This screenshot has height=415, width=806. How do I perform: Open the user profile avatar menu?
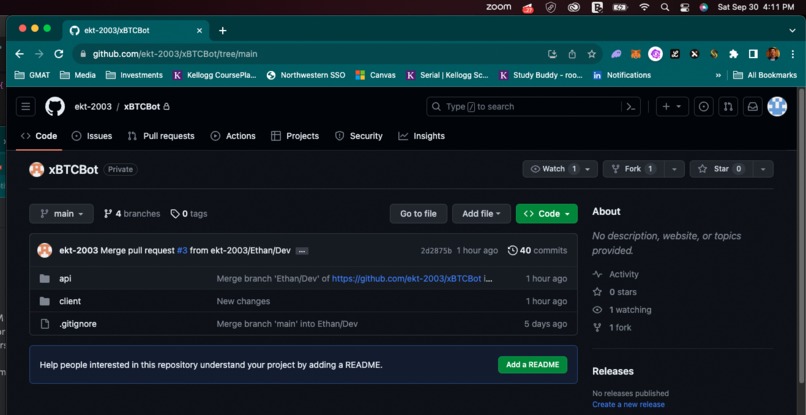click(x=777, y=106)
